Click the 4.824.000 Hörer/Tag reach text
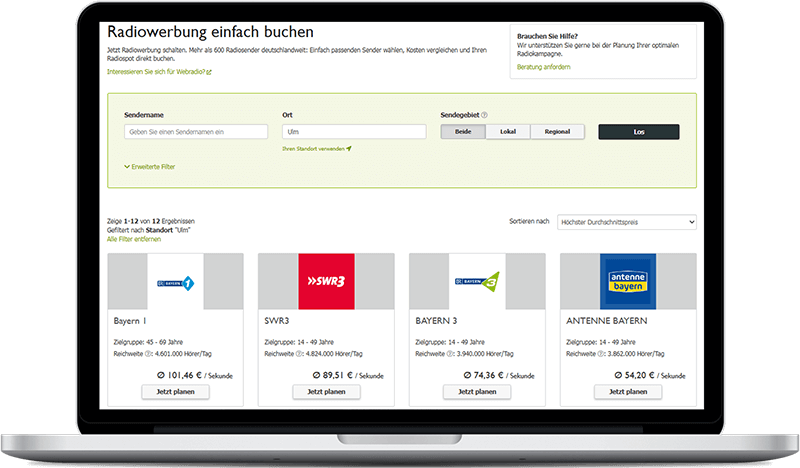800x468 pixels. [334, 354]
